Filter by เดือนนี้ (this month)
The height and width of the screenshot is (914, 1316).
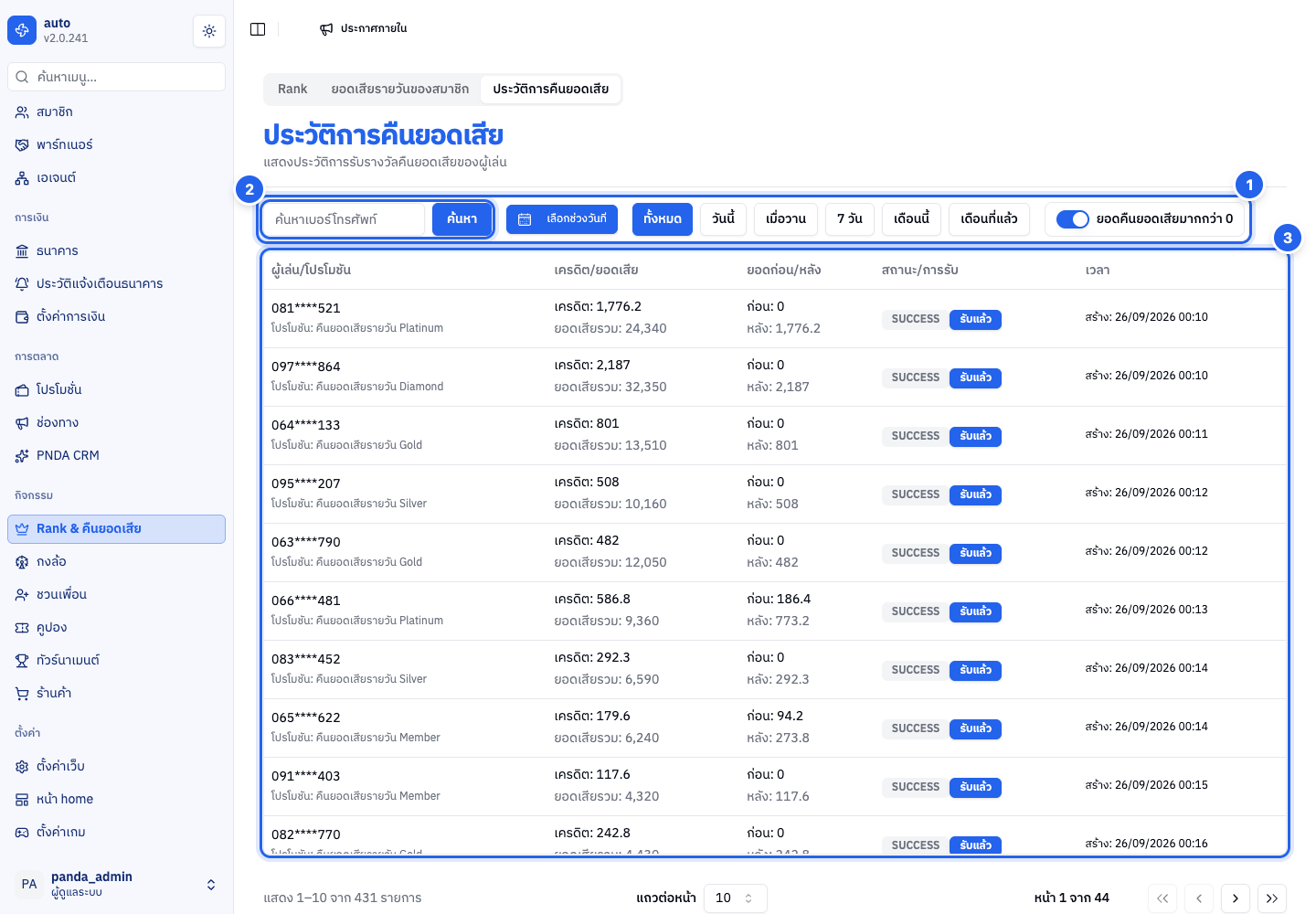click(x=912, y=219)
